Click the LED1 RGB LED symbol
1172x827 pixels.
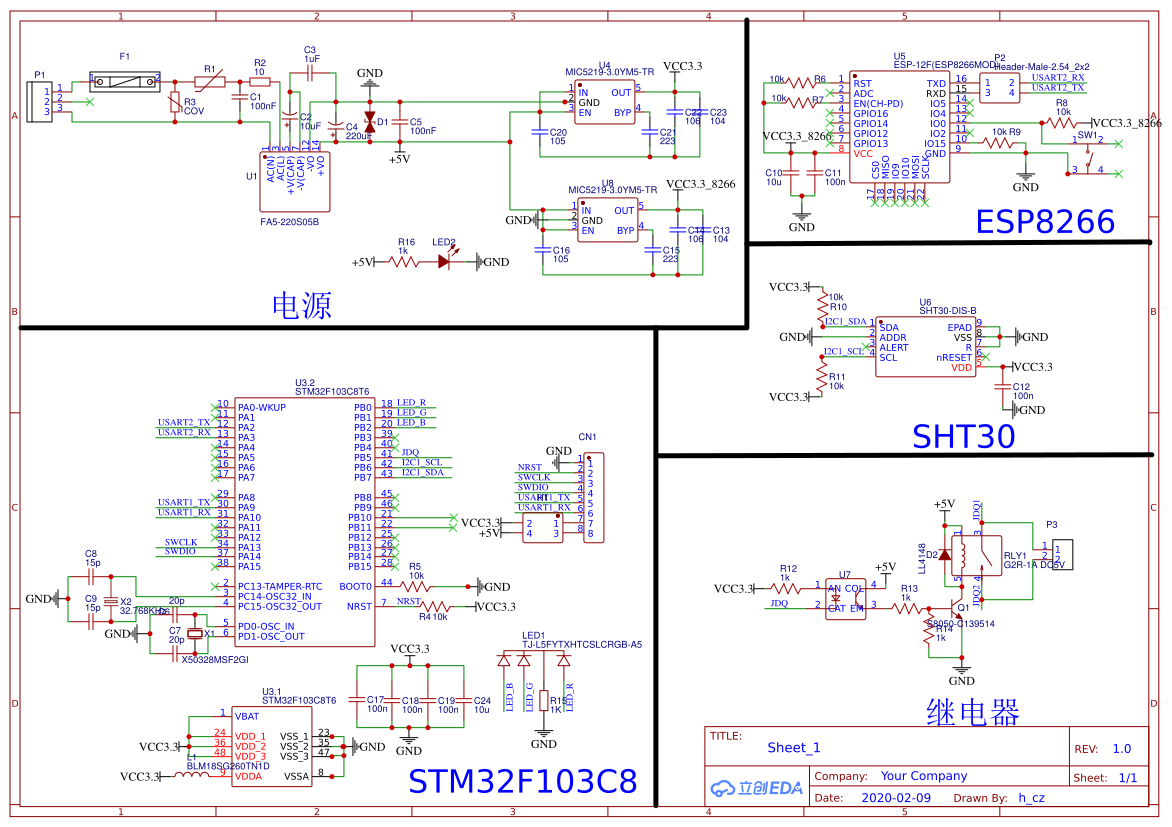(x=534, y=660)
